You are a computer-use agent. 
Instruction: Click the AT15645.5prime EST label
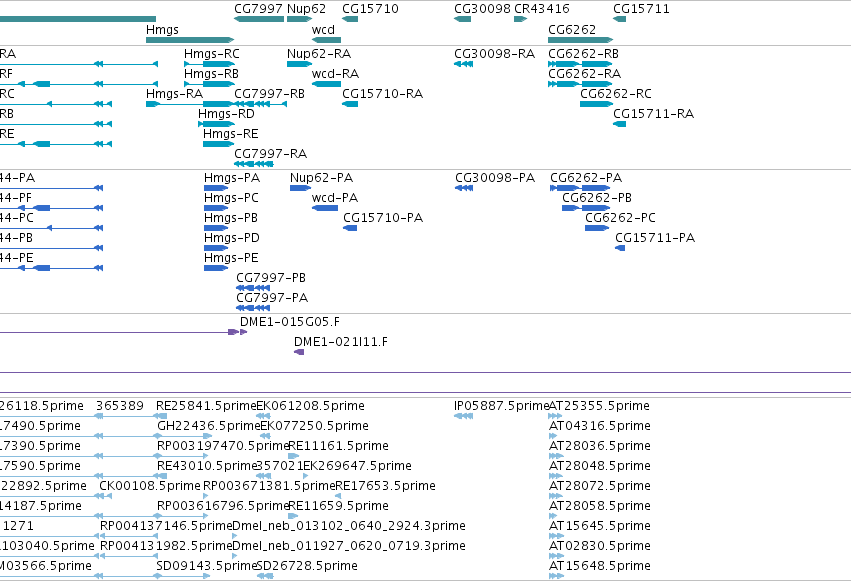point(600,527)
